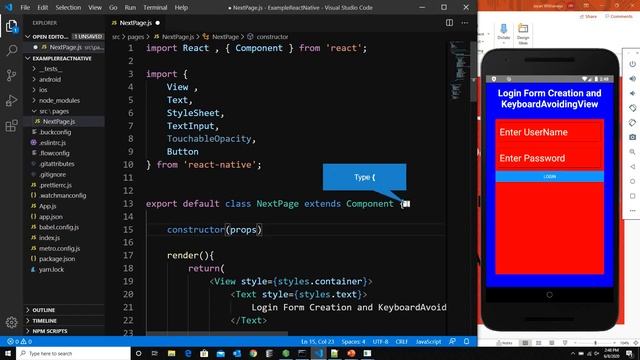Viewport: 640px width, 360px height.
Task: Click the Windows taskbar search box
Action: [73, 353]
